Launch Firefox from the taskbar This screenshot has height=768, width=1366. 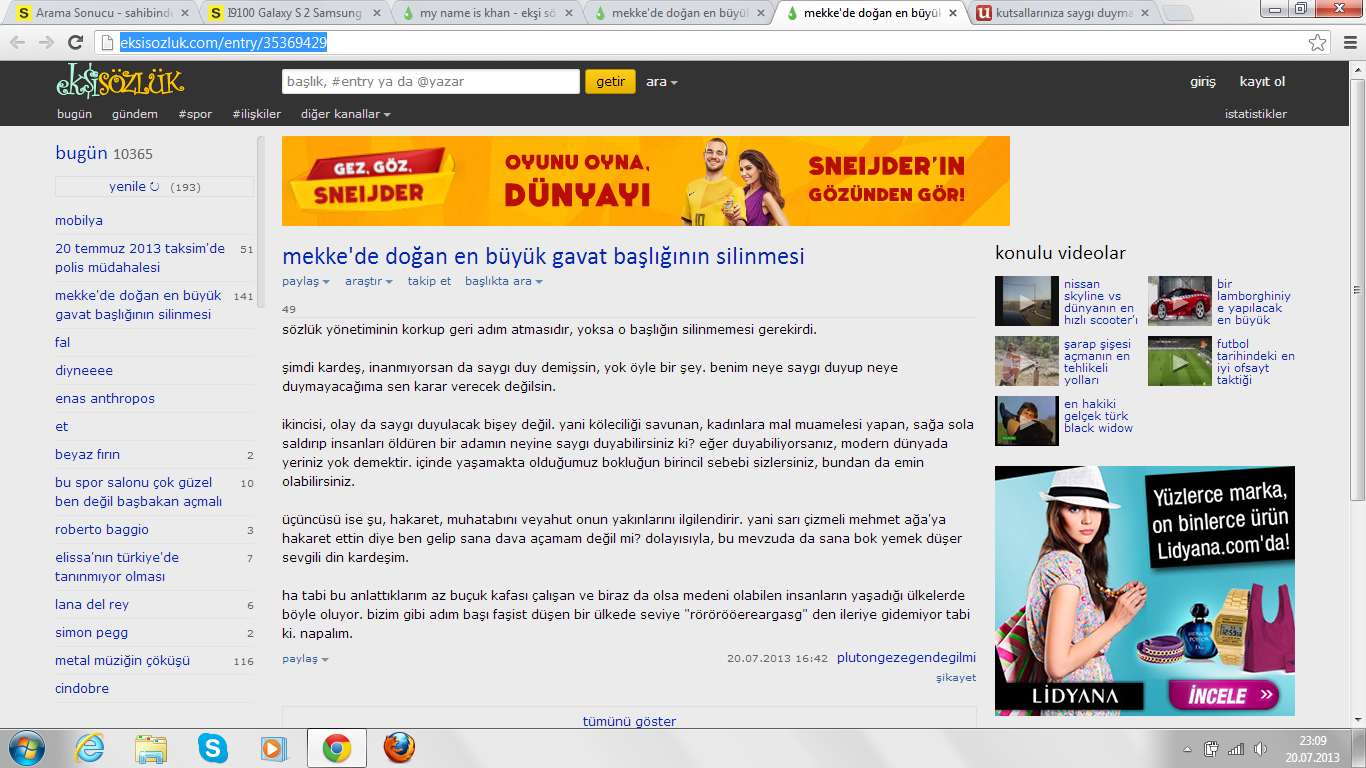pos(399,747)
